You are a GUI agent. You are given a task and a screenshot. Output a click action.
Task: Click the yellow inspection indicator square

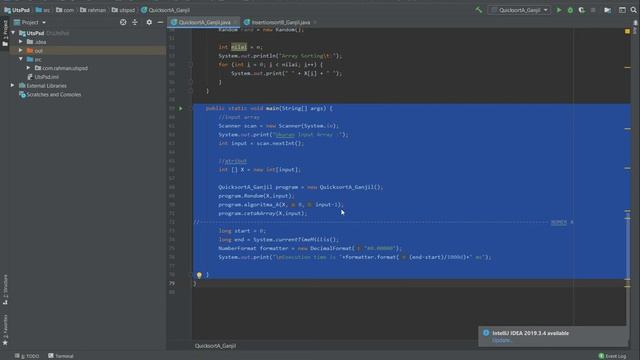pyautogui.click(x=627, y=31)
